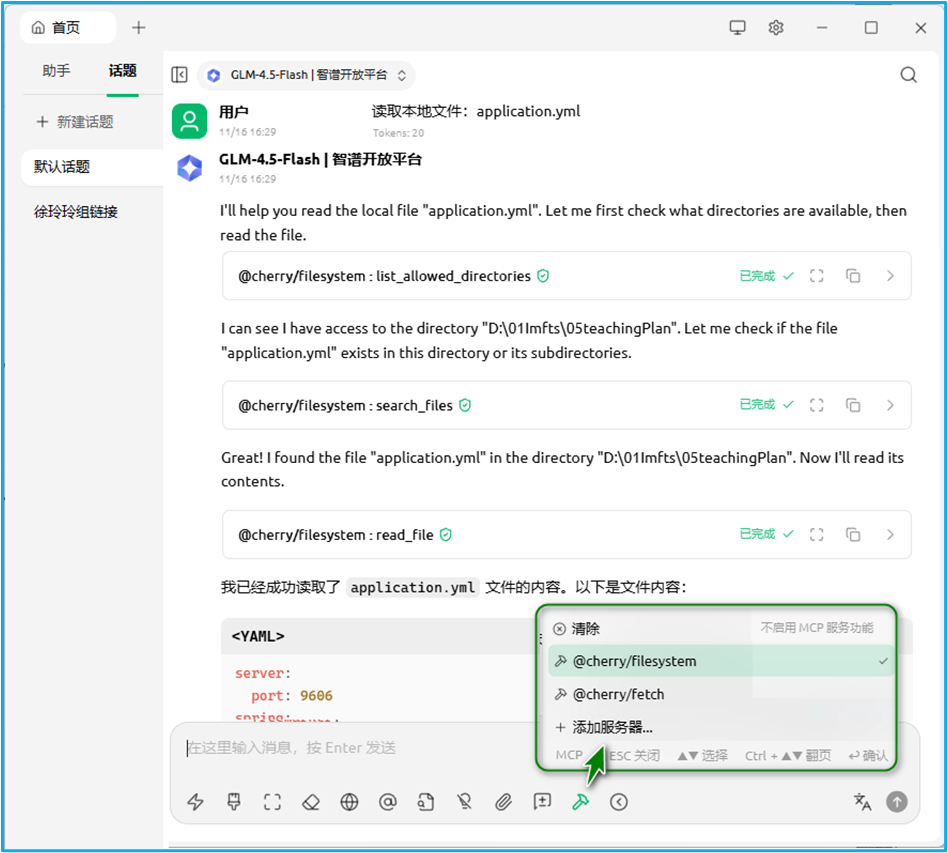Open the 首页 home tab
948x853 pixels.
tap(68, 28)
